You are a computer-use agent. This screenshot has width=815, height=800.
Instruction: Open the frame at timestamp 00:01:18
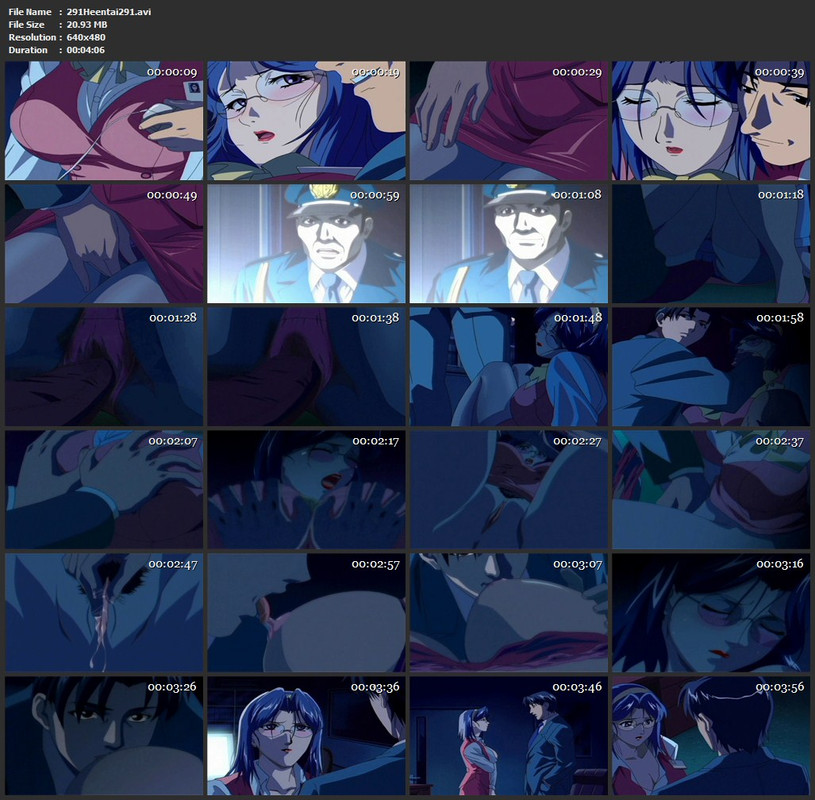711,243
